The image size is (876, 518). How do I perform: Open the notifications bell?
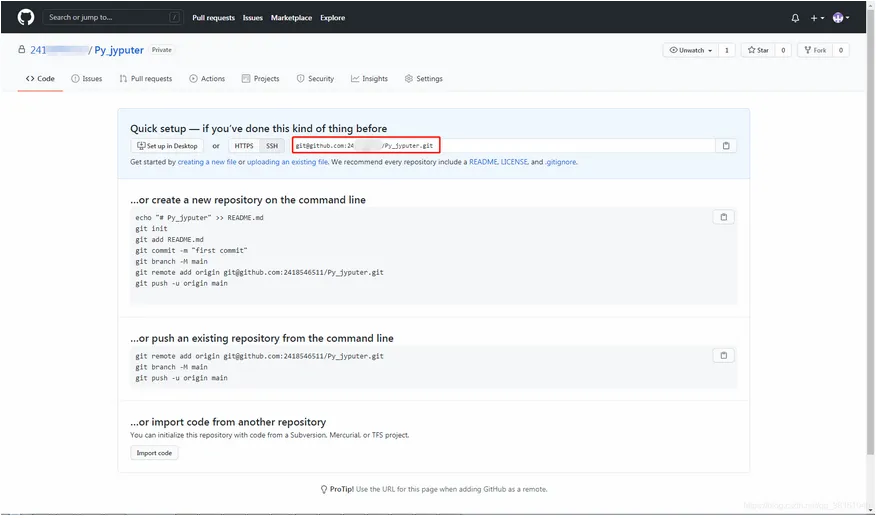(x=795, y=18)
